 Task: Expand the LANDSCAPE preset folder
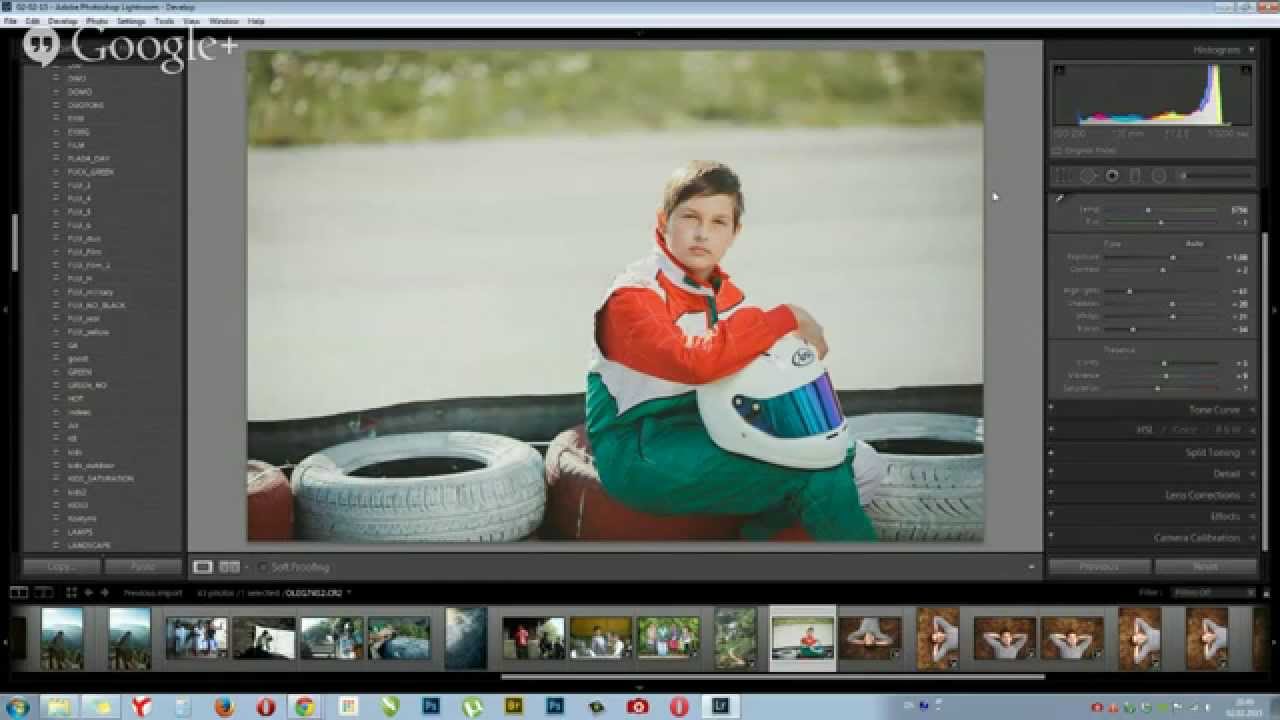(58, 546)
